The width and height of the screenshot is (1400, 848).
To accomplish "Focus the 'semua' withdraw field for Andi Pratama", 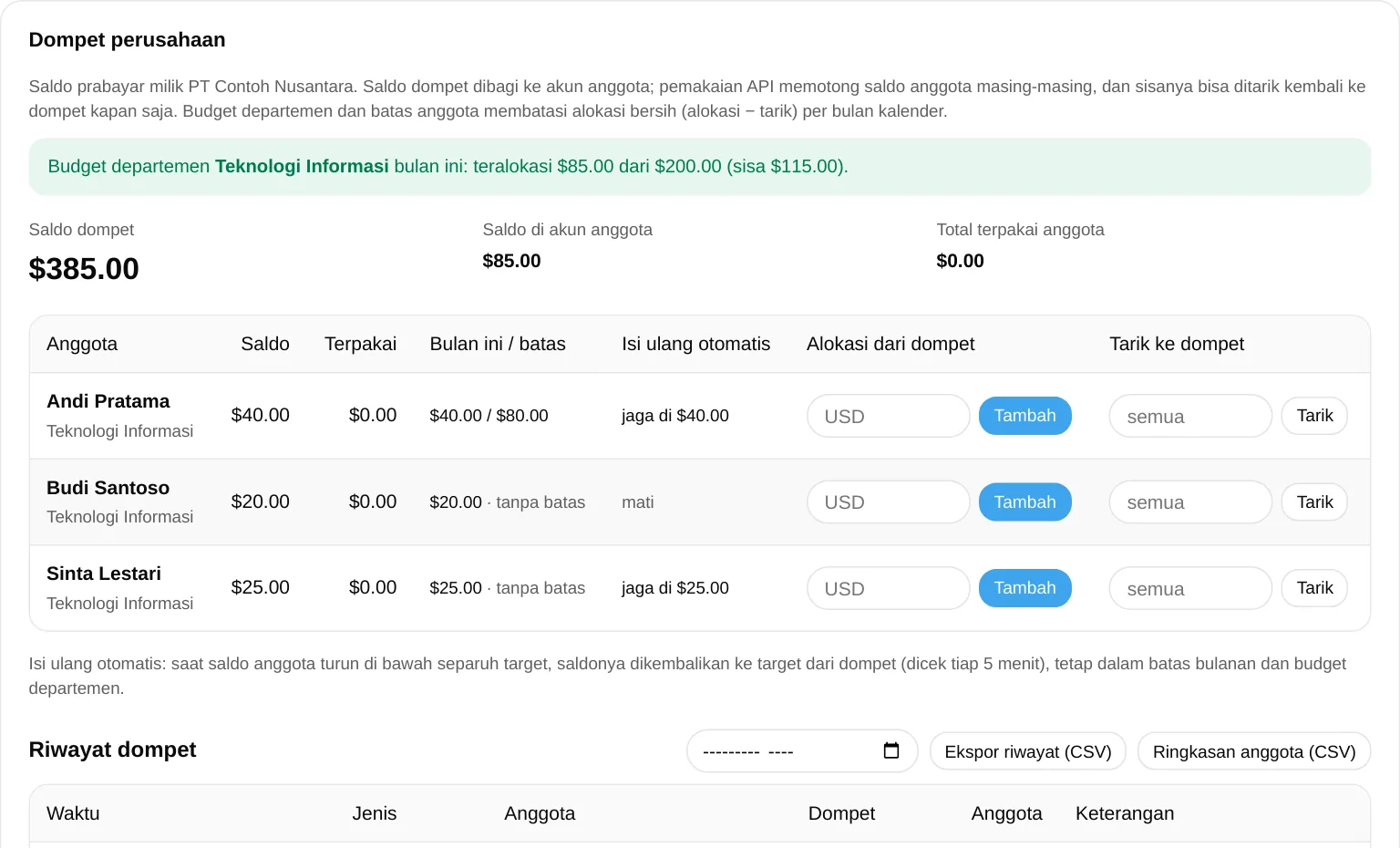I will click(1190, 416).
